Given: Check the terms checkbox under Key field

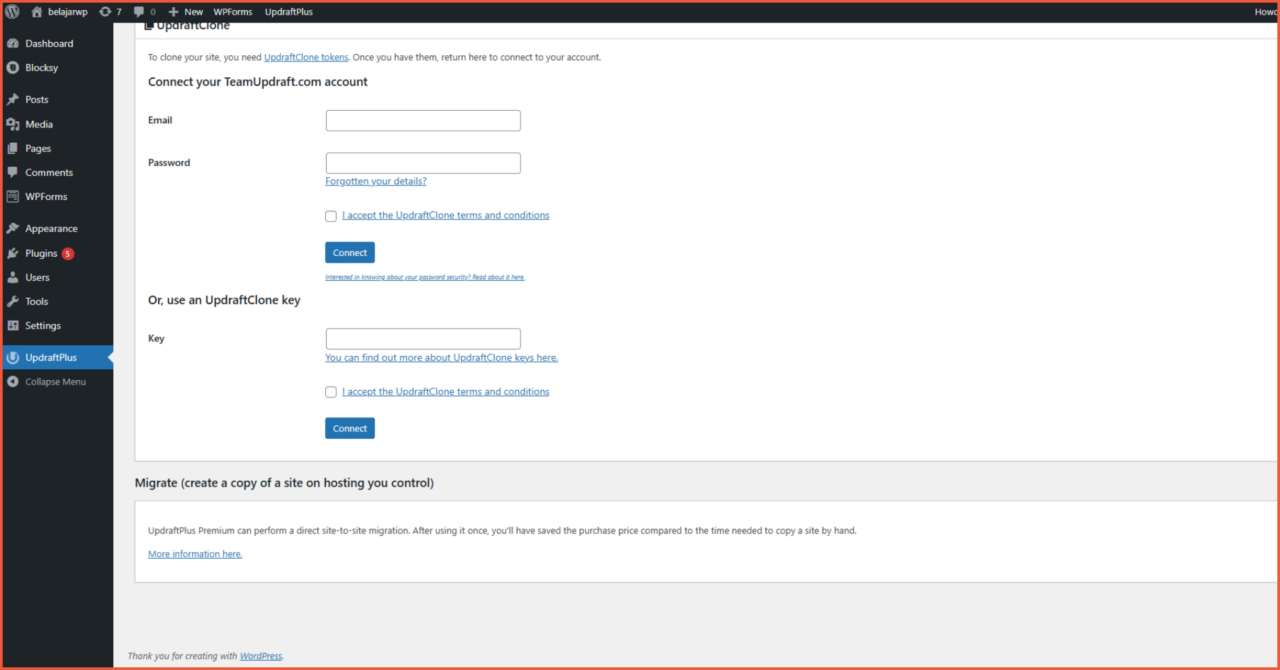Looking at the screenshot, I should coord(331,392).
